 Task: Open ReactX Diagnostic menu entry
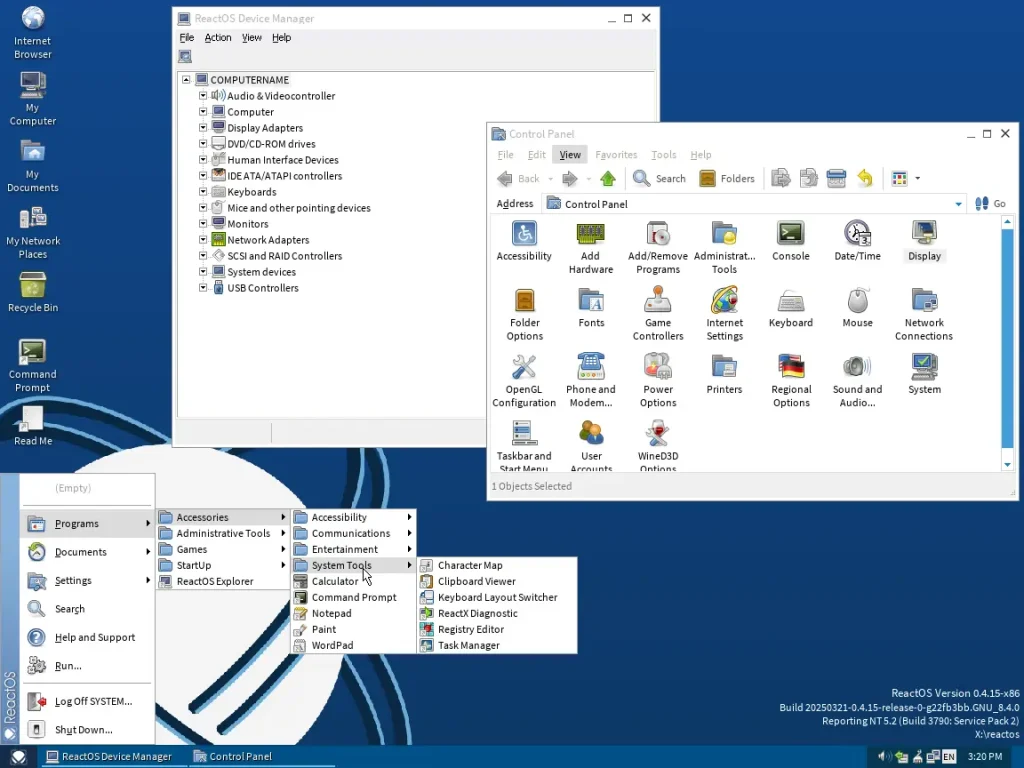point(497,613)
